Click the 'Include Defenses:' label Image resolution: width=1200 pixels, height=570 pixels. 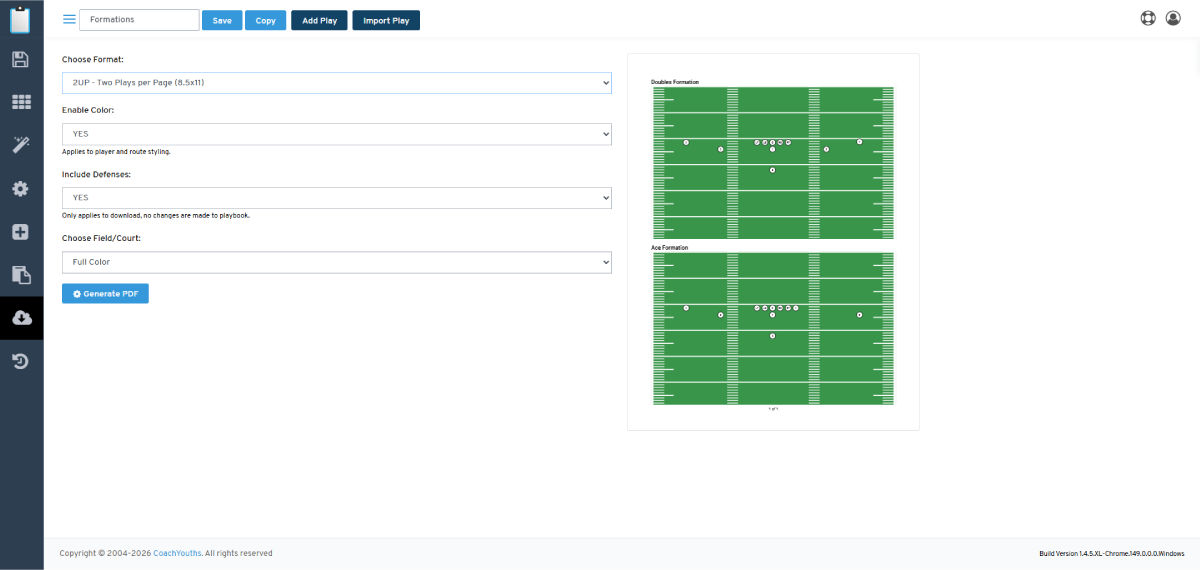pyautogui.click(x=96, y=174)
